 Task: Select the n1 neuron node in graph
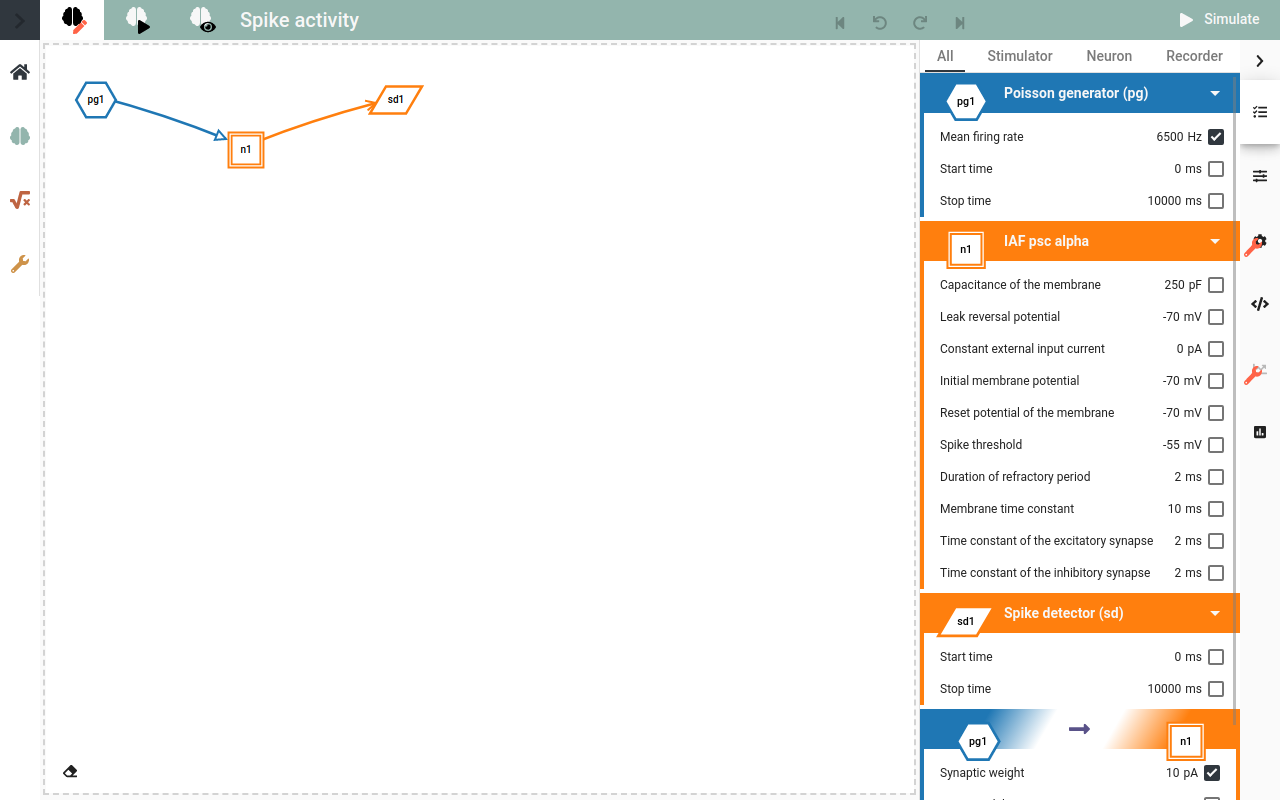tap(246, 149)
